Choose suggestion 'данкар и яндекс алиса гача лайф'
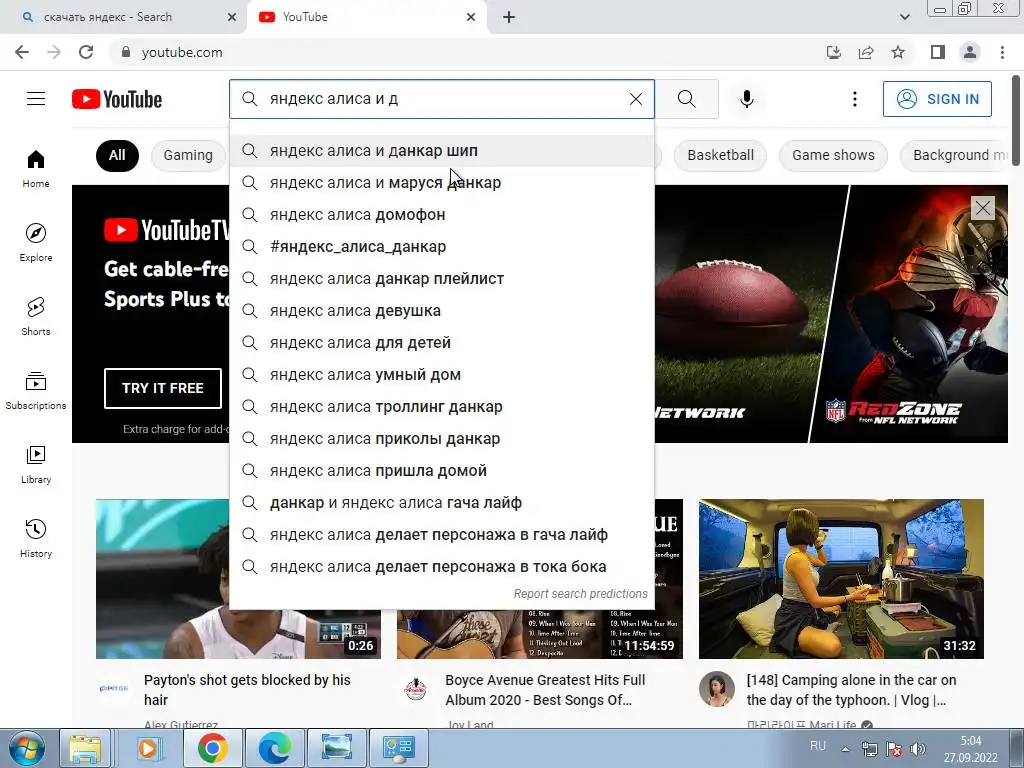1024x768 pixels. click(x=442, y=503)
